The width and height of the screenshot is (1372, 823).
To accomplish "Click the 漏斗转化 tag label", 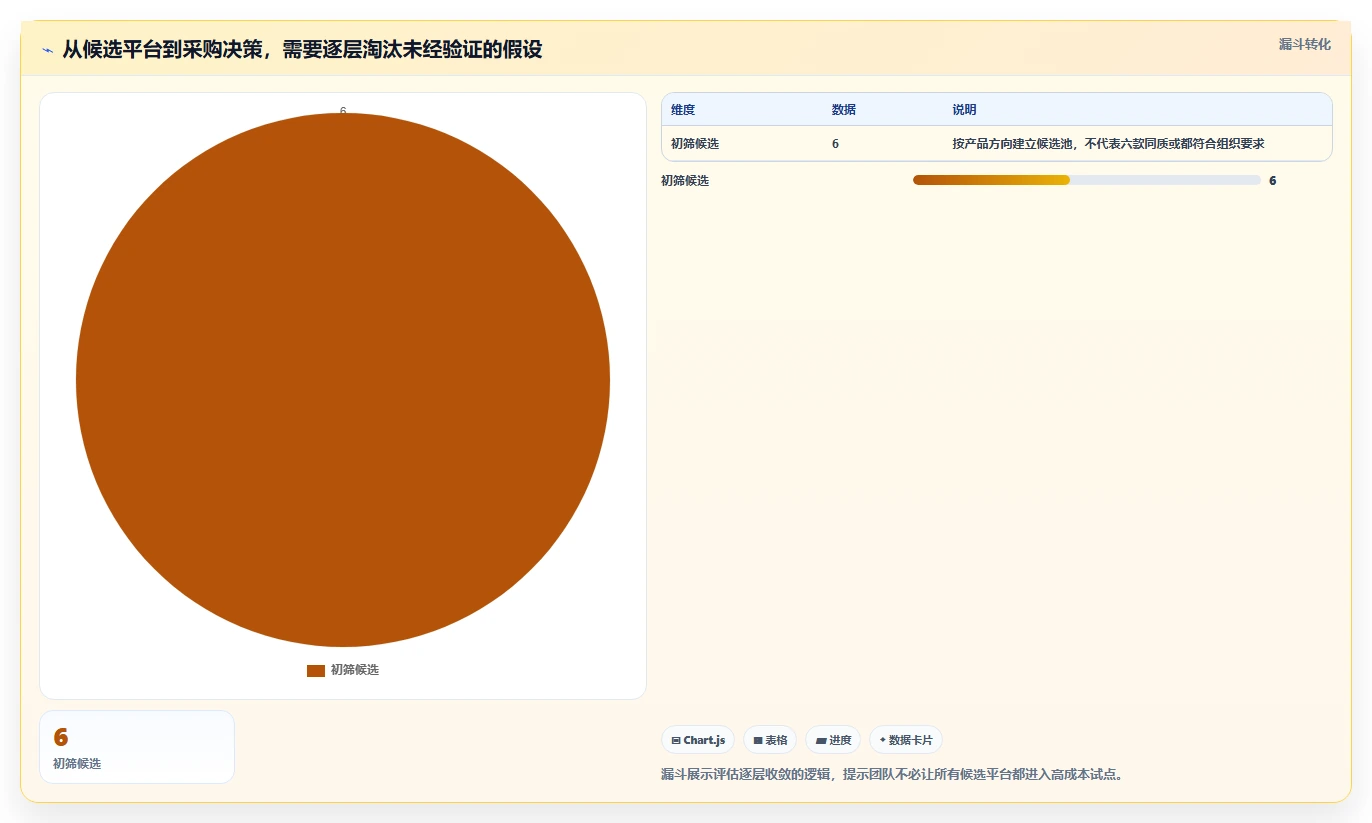I will pos(1304,44).
